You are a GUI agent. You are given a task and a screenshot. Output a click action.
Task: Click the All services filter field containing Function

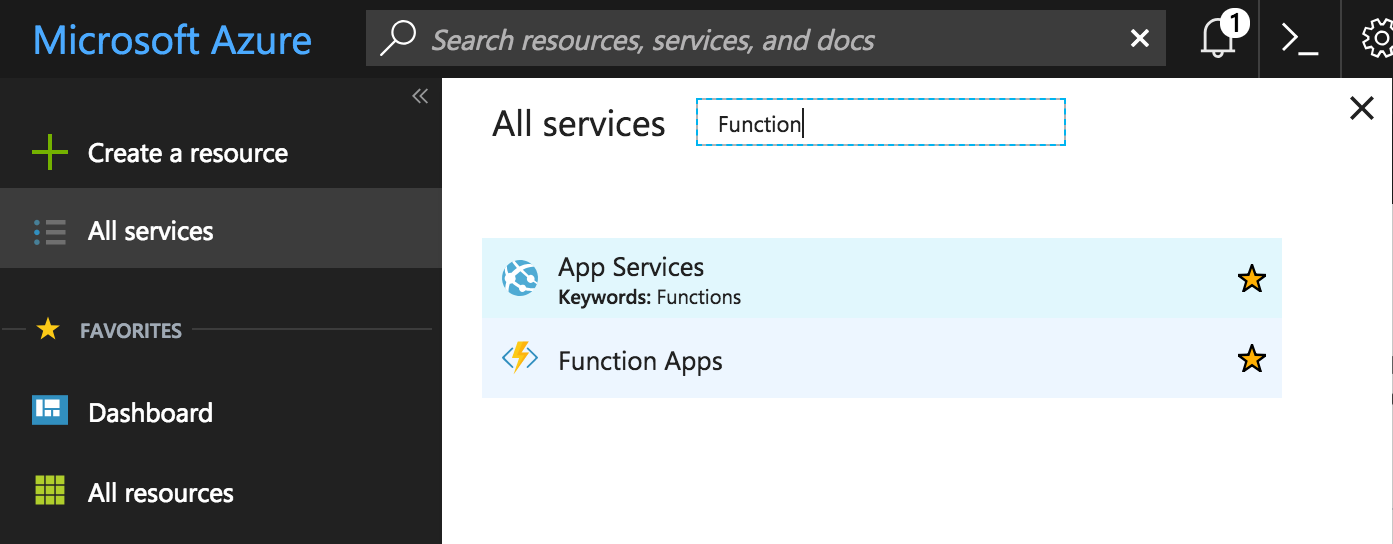tap(881, 123)
